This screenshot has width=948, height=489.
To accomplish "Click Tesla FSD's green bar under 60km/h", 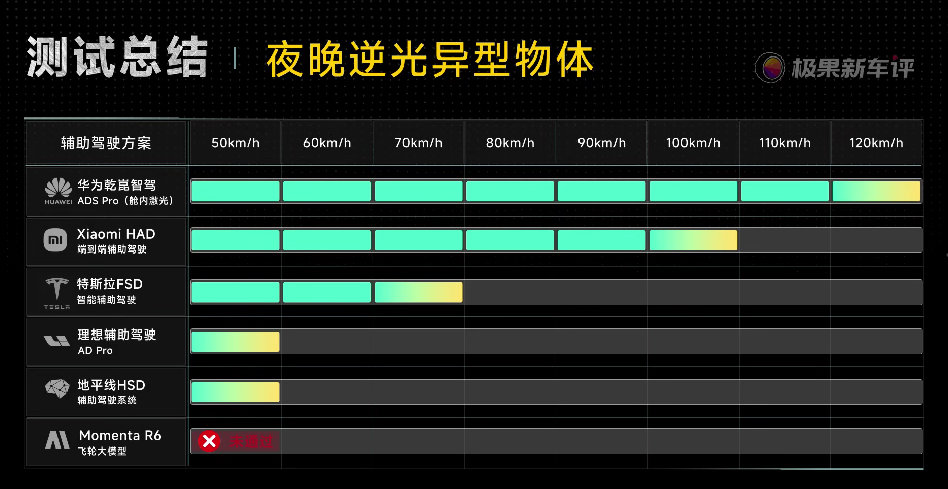I will [x=327, y=292].
